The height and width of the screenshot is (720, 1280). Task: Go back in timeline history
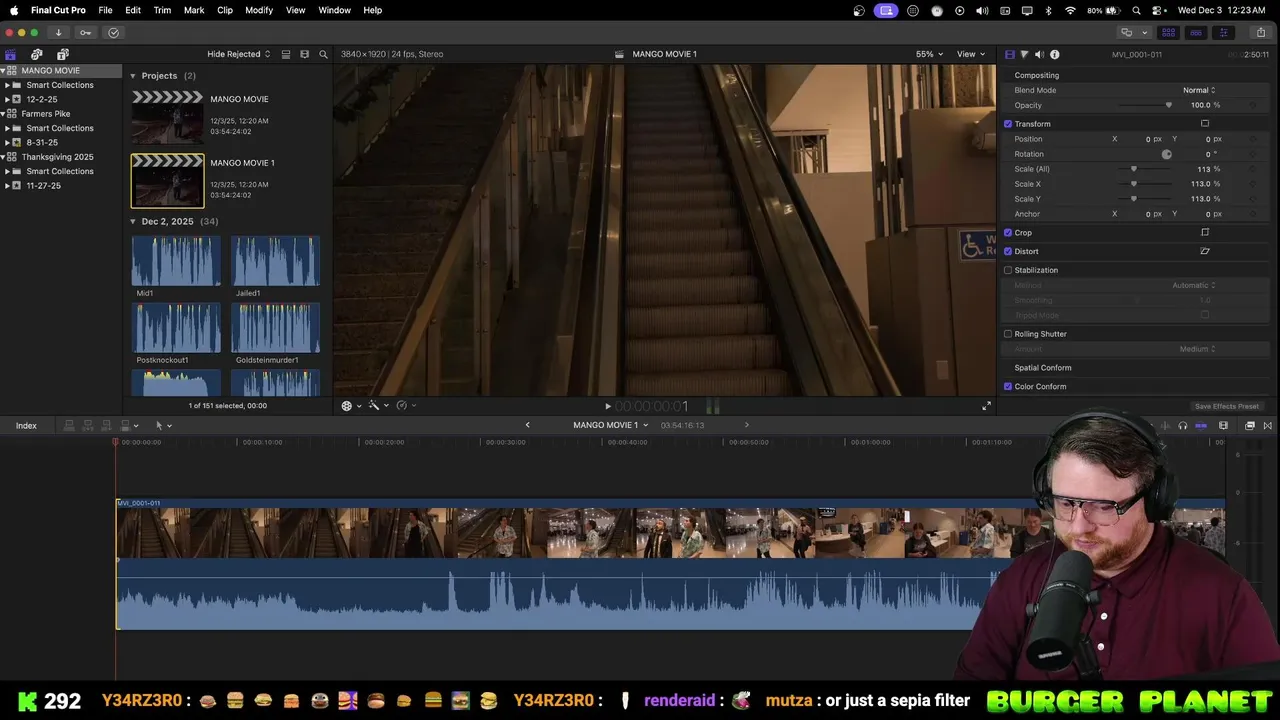tap(528, 425)
